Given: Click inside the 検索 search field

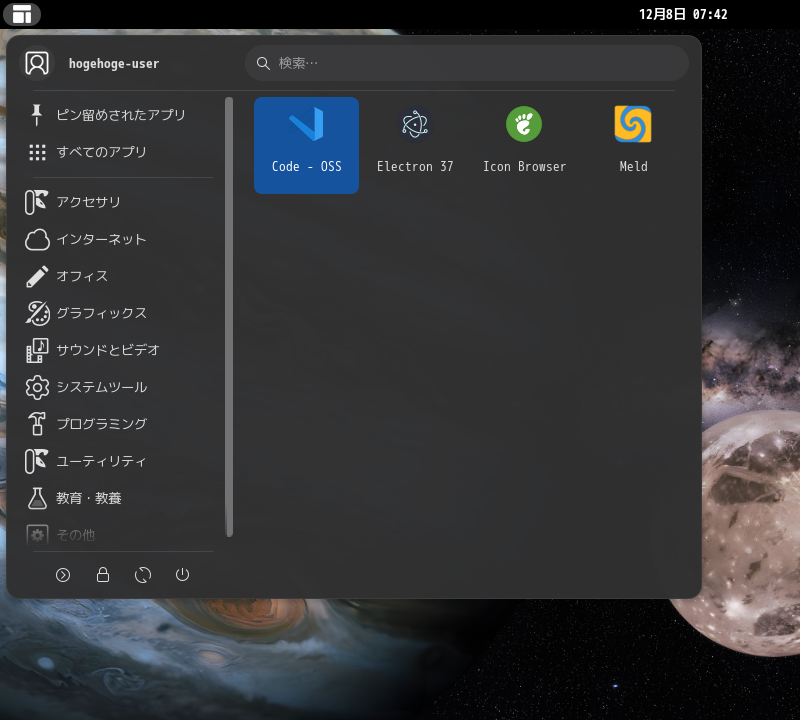Looking at the screenshot, I should pyautogui.click(x=466, y=62).
